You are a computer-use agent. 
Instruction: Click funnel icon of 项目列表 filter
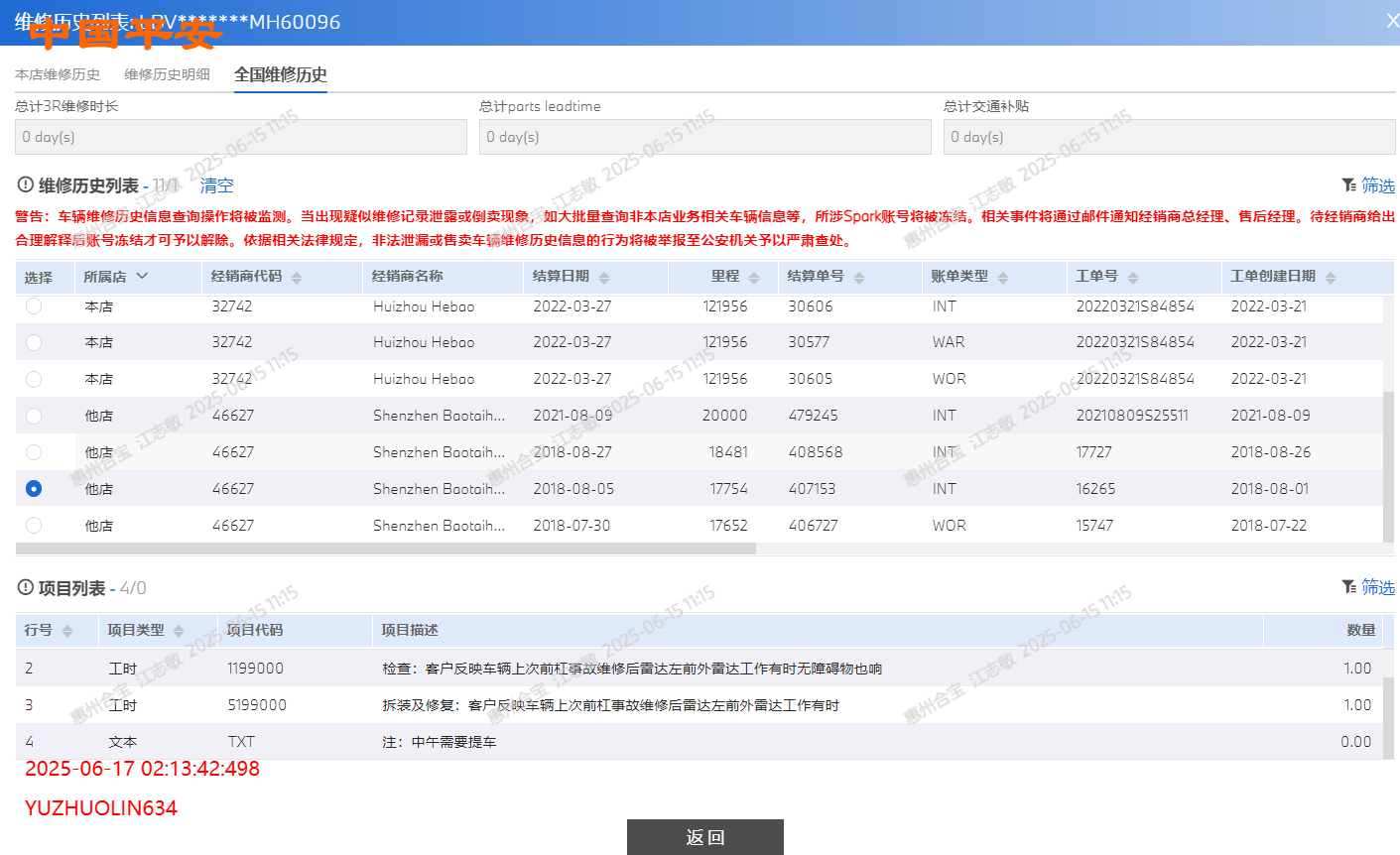point(1348,586)
